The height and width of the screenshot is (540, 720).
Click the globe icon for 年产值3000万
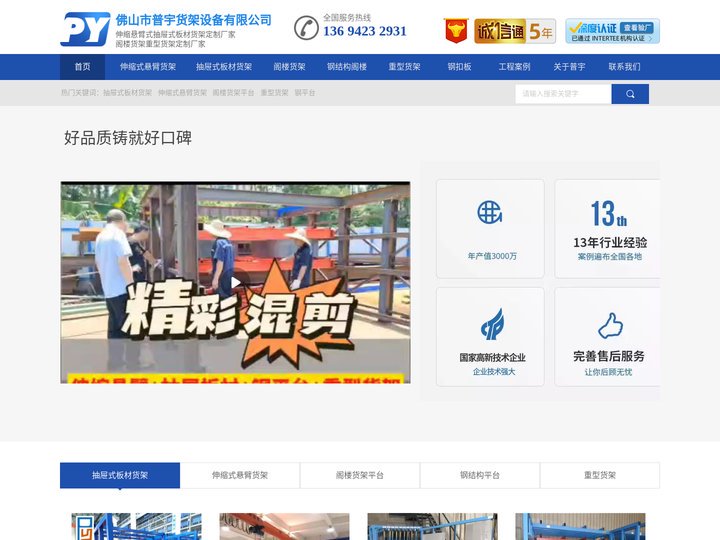point(489,212)
